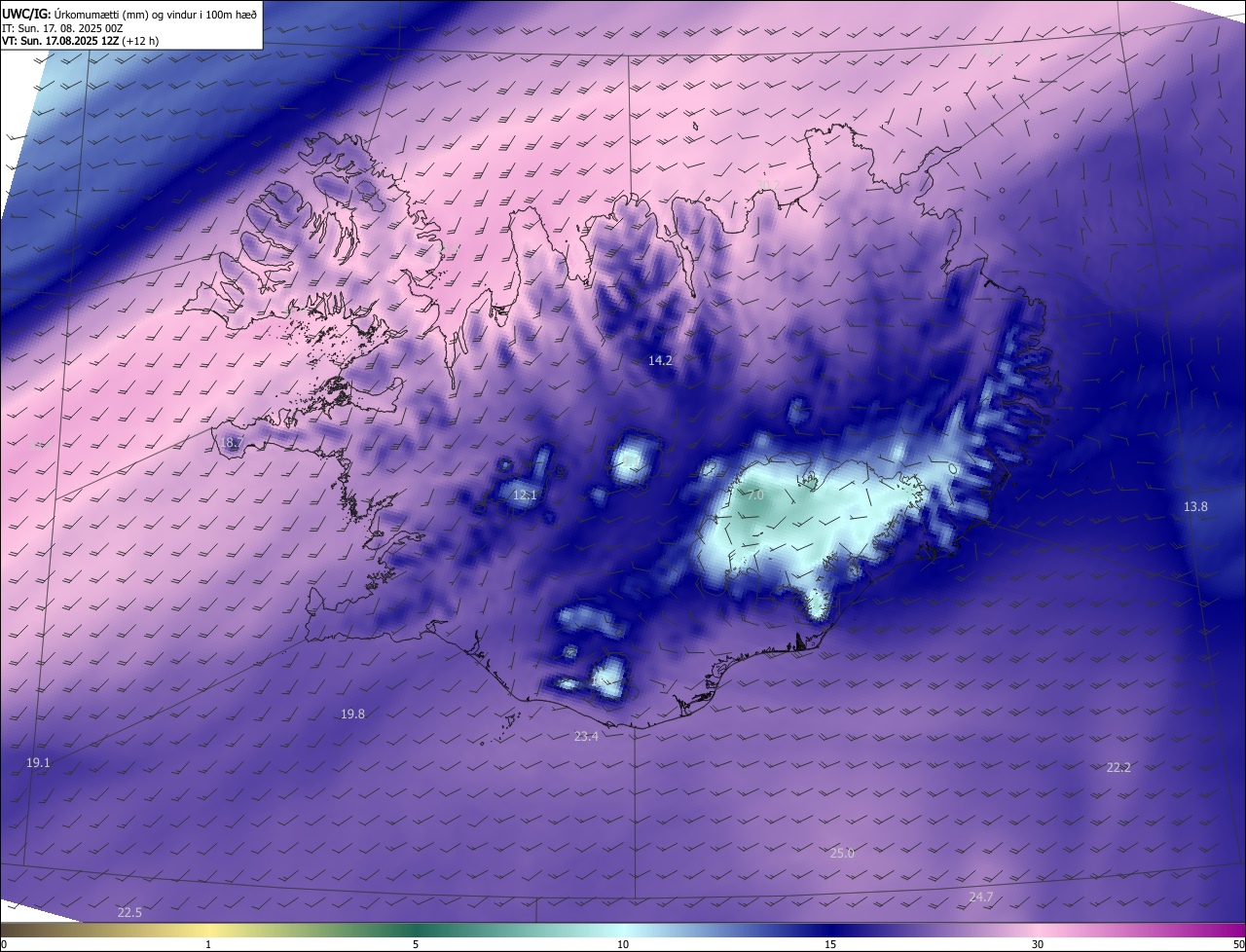This screenshot has height=952, width=1246.
Task: Select the map value label 19.1
Action: click(37, 763)
